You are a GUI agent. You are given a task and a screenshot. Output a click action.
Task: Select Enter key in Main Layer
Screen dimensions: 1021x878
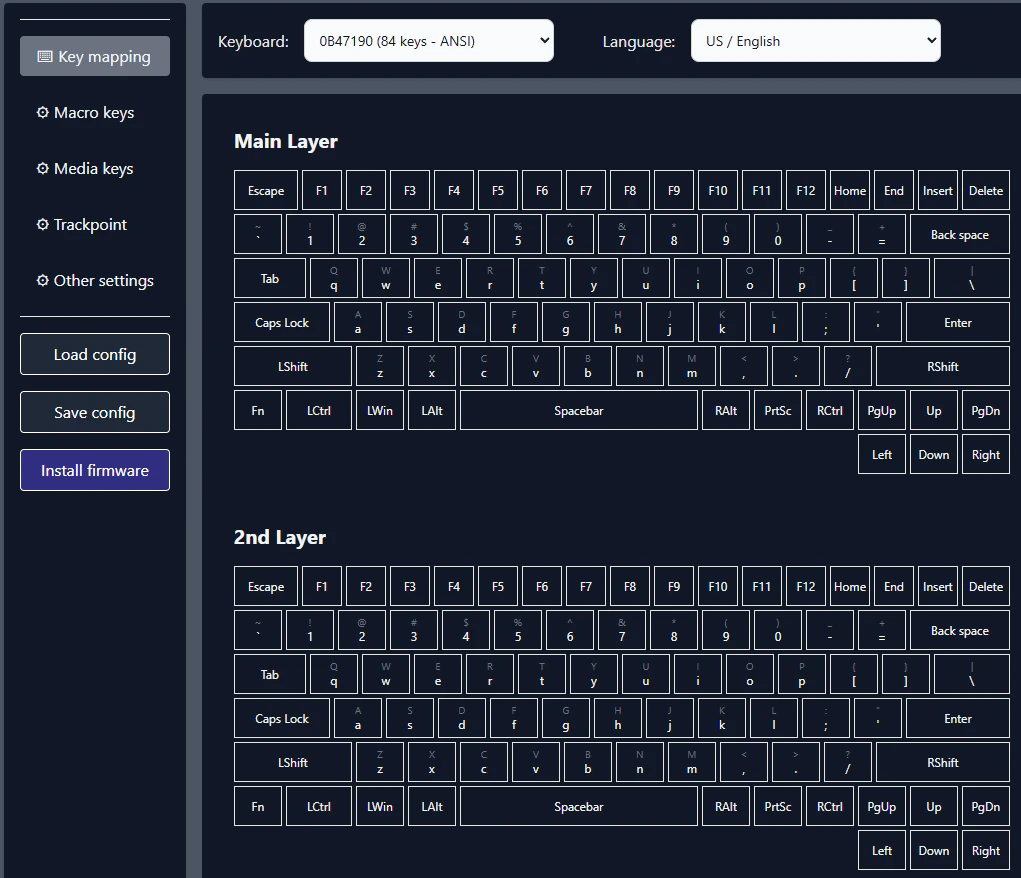pyautogui.click(x=958, y=322)
